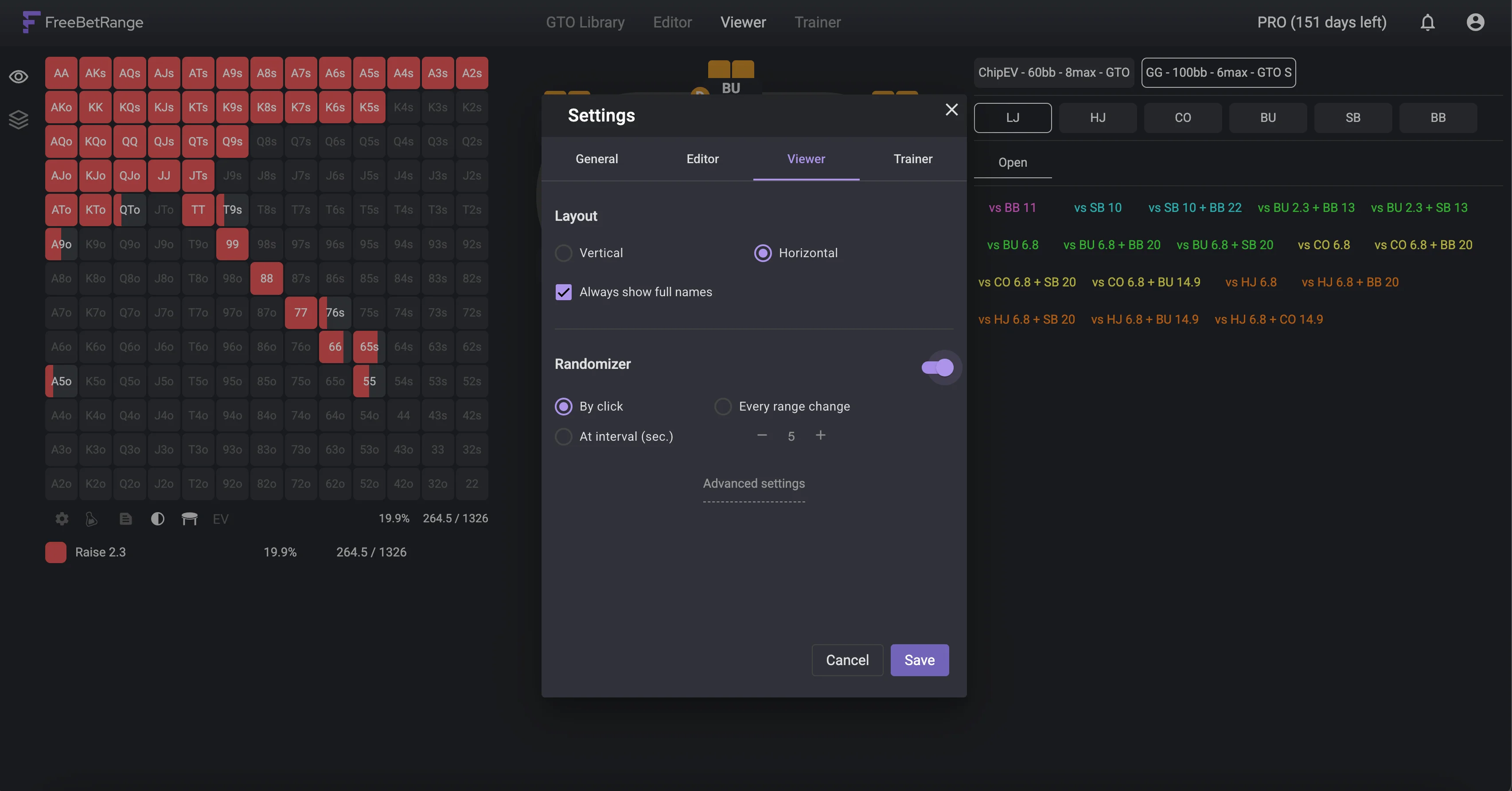Expand Advanced settings section

[754, 483]
